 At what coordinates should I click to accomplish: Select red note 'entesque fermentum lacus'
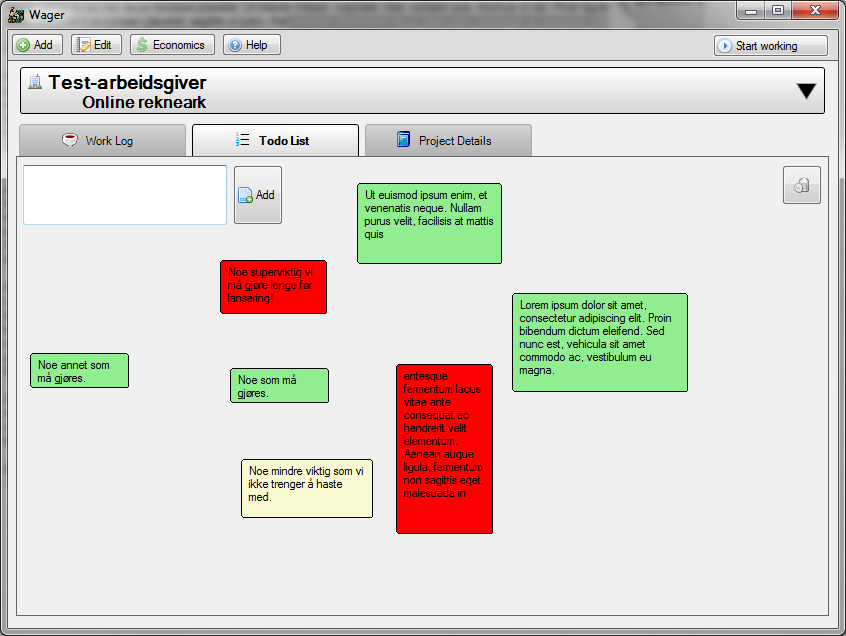(x=445, y=449)
